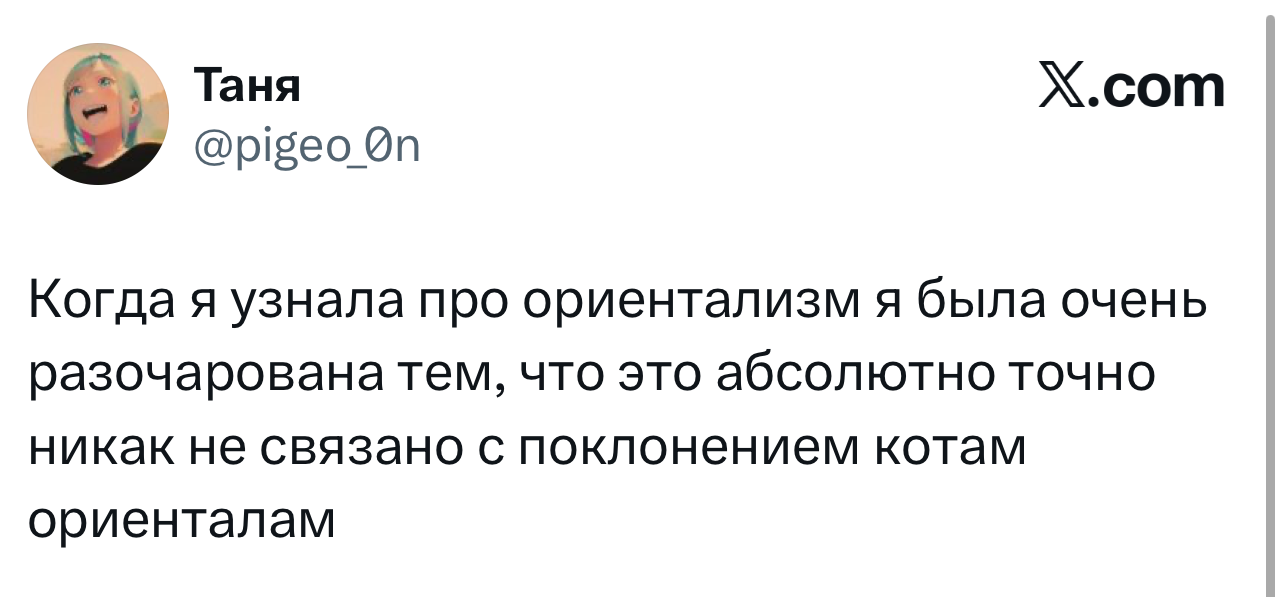Open Таня's profile avatar picture
Viewport: 1284px width, 597px height.
tap(98, 113)
